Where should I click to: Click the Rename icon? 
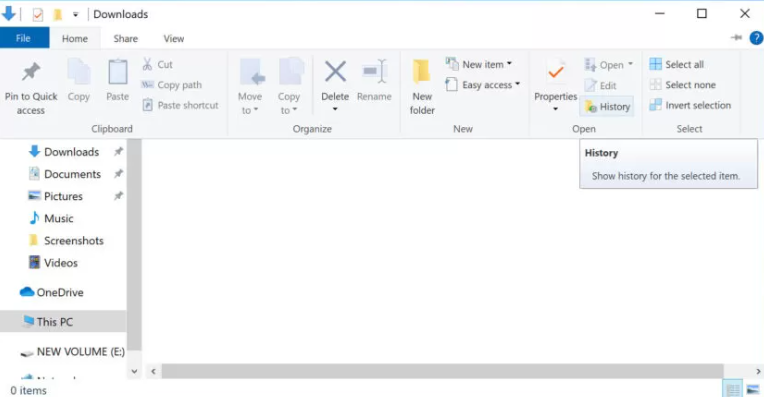tap(374, 72)
